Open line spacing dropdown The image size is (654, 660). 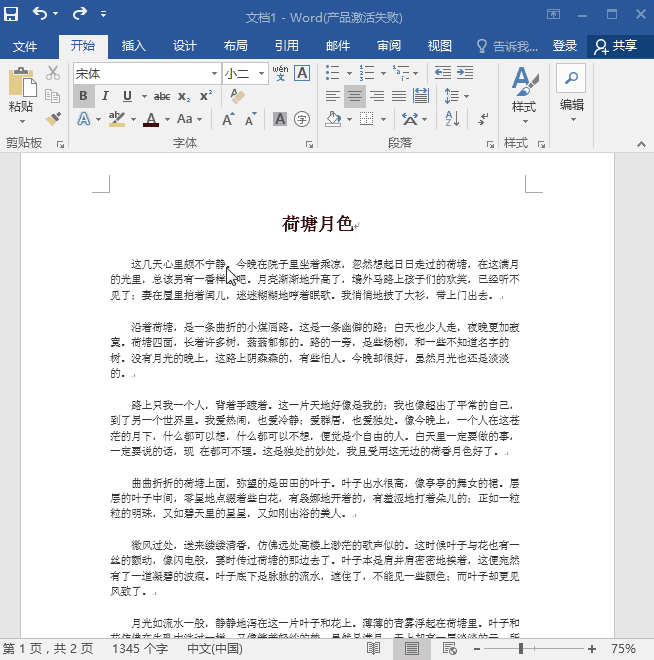456,96
